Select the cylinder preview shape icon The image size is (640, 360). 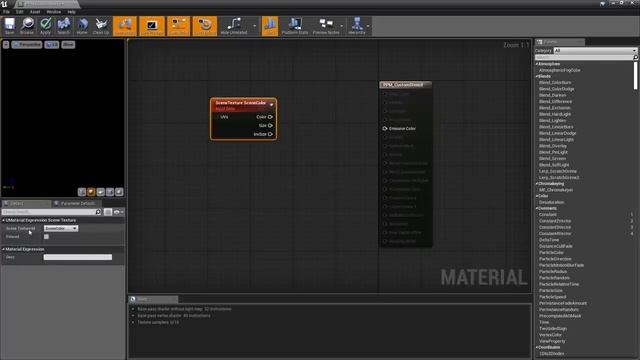point(82,192)
